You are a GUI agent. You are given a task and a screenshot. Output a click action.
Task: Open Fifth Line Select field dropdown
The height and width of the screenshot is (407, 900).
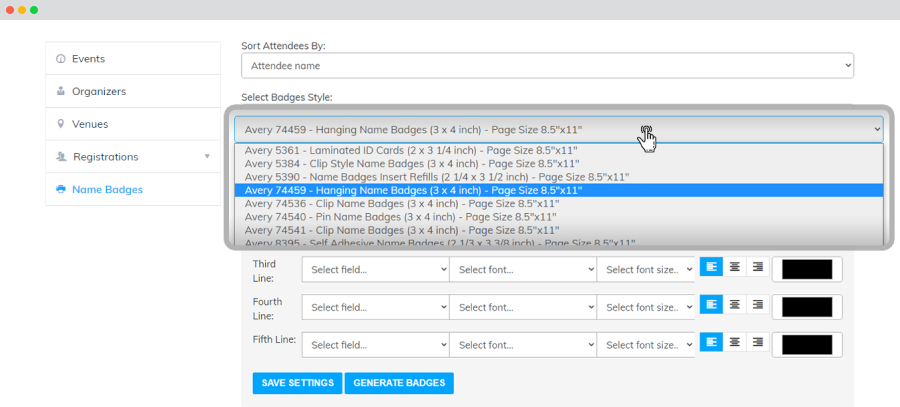[375, 345]
